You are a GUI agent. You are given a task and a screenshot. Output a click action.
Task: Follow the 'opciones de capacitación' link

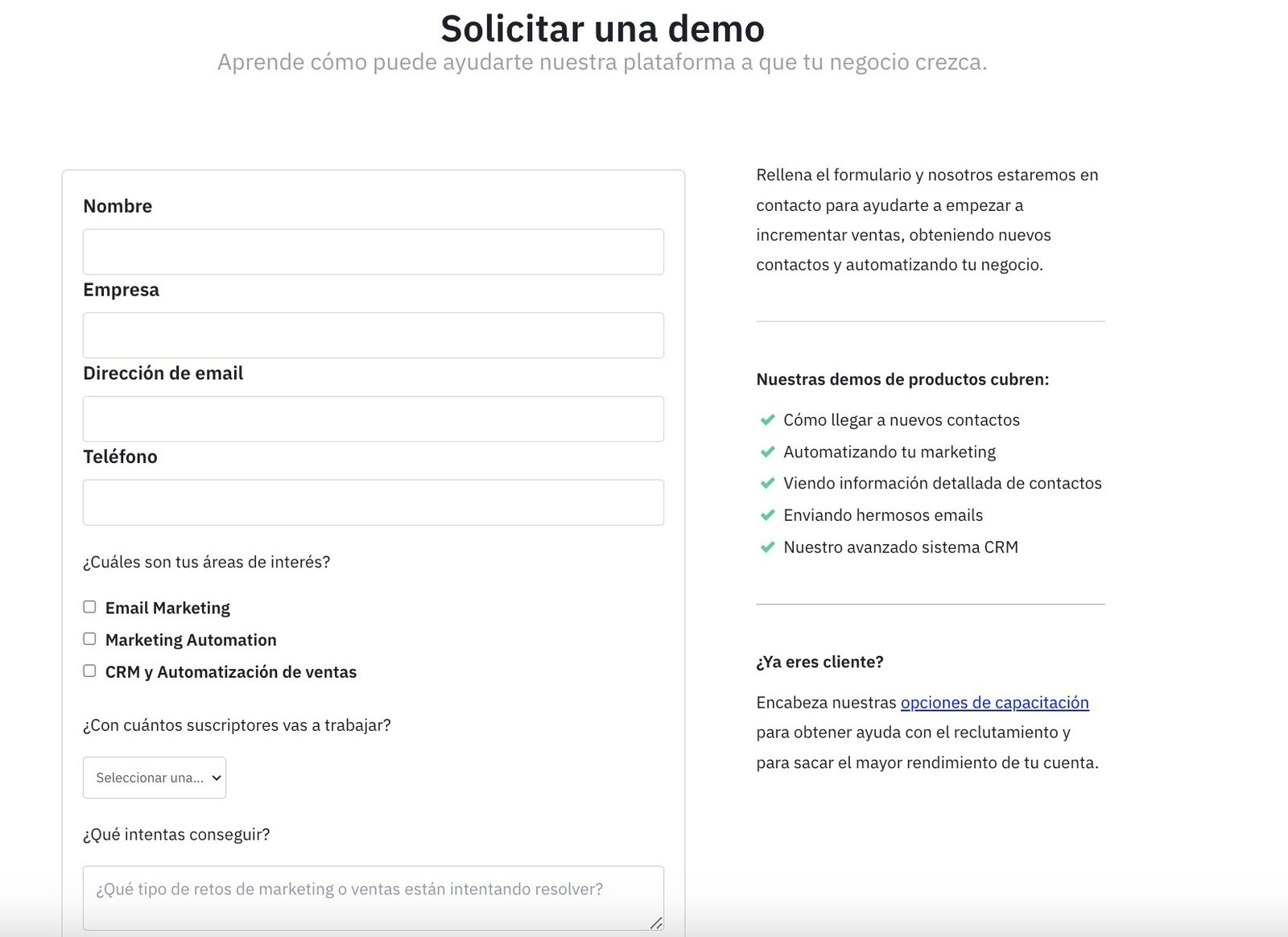pyautogui.click(x=994, y=703)
